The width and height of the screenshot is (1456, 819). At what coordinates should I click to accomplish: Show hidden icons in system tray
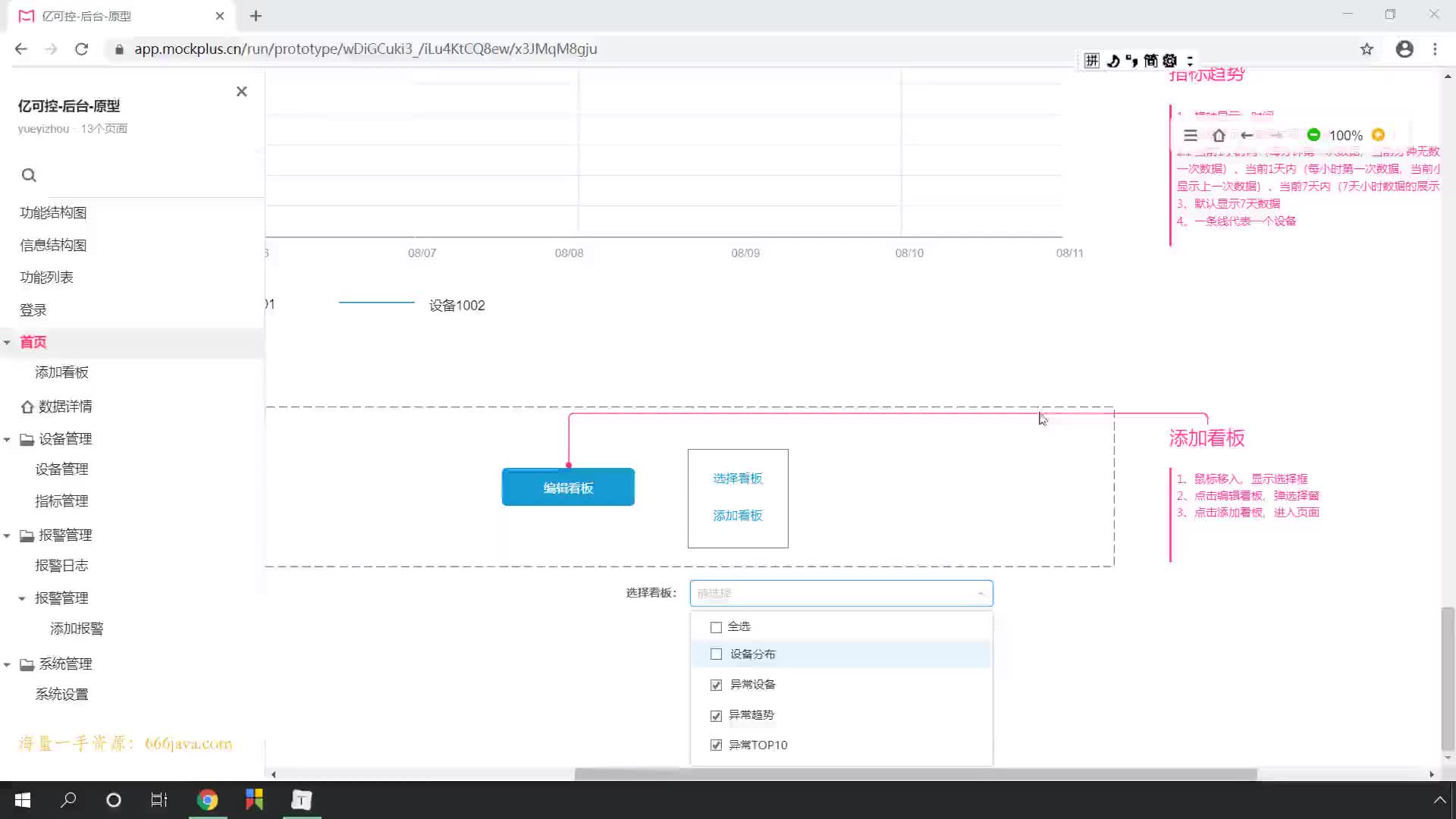coord(1439,800)
